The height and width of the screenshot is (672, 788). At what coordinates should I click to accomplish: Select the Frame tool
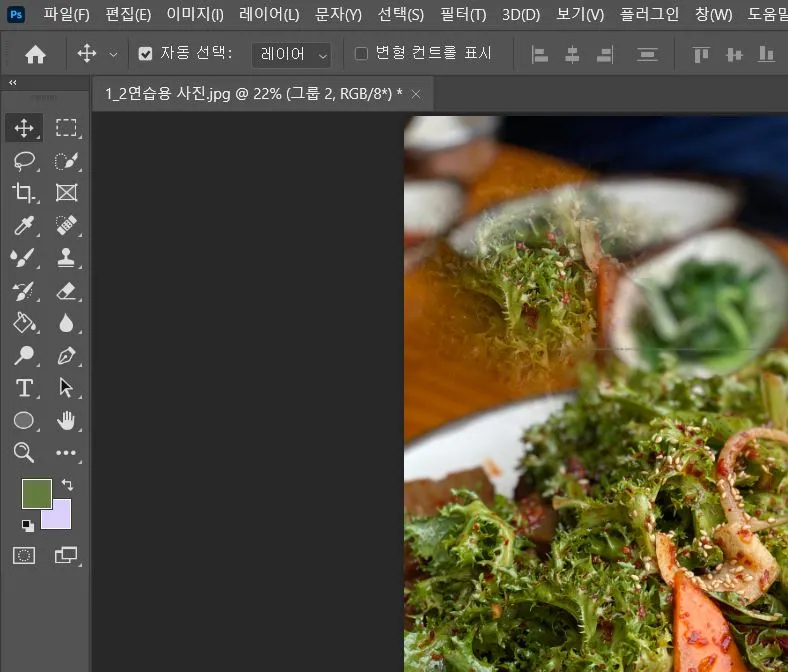point(66,193)
